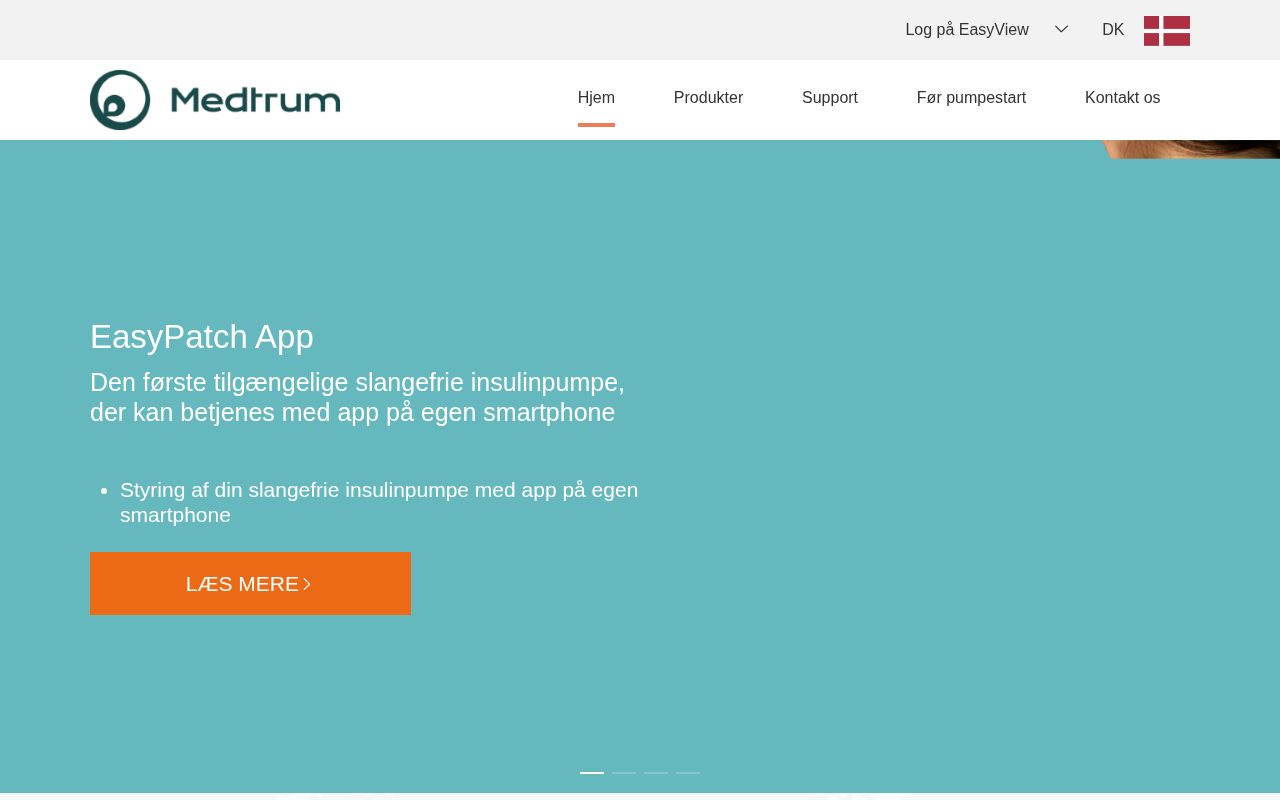
Task: Open the Kontakt os page
Action: (1123, 98)
